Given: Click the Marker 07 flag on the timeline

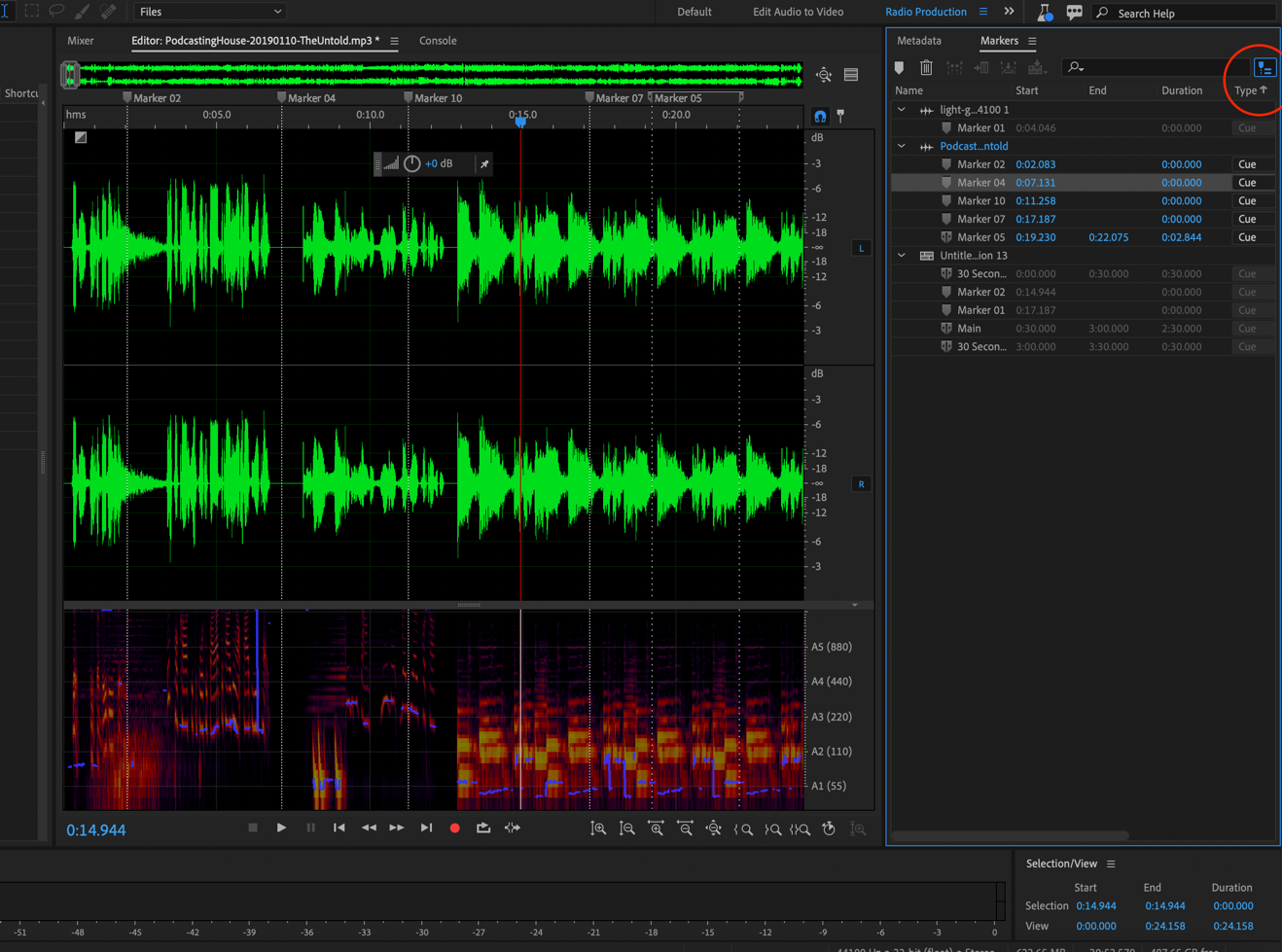Looking at the screenshot, I should coord(588,97).
